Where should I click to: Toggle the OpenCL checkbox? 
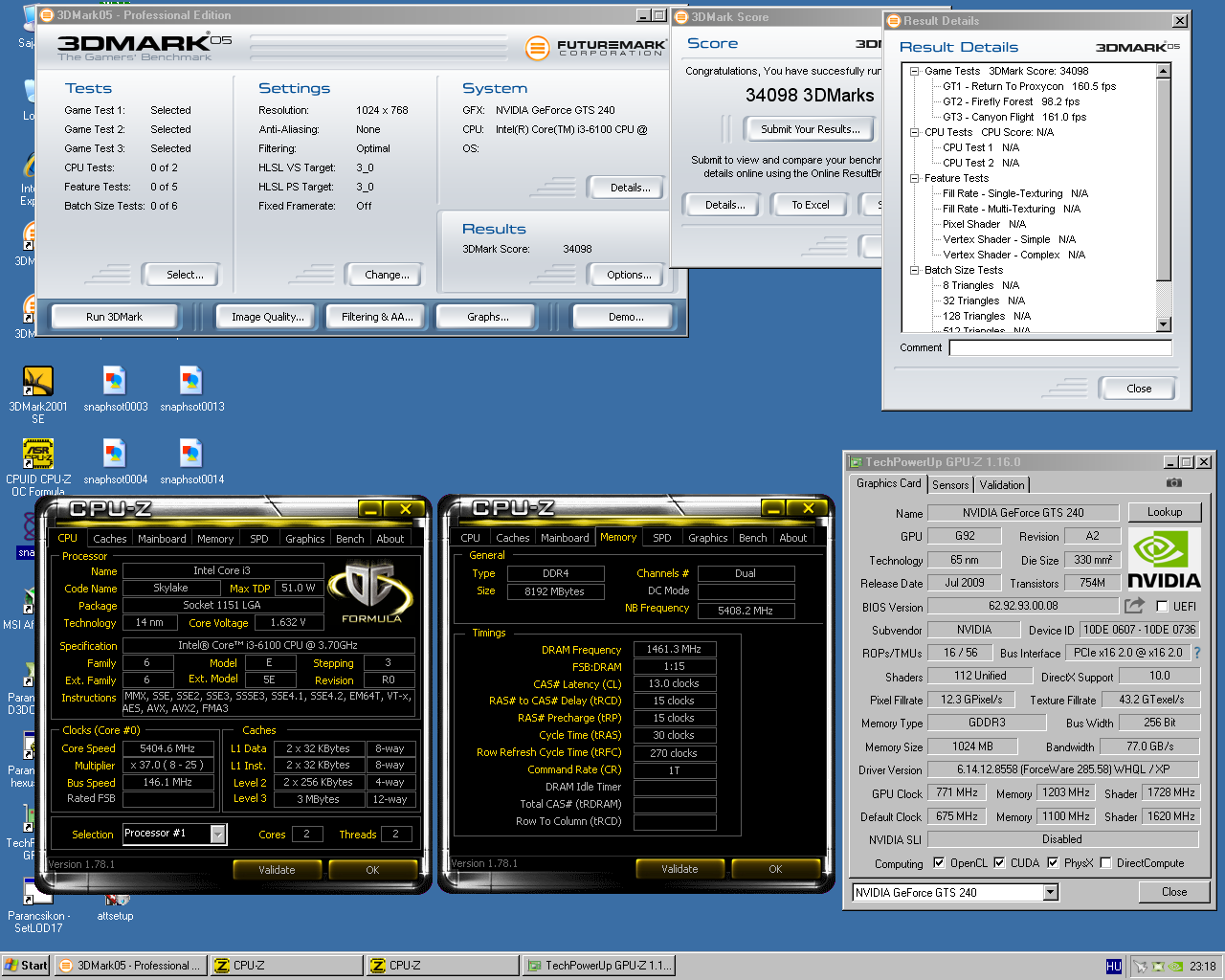point(939,862)
